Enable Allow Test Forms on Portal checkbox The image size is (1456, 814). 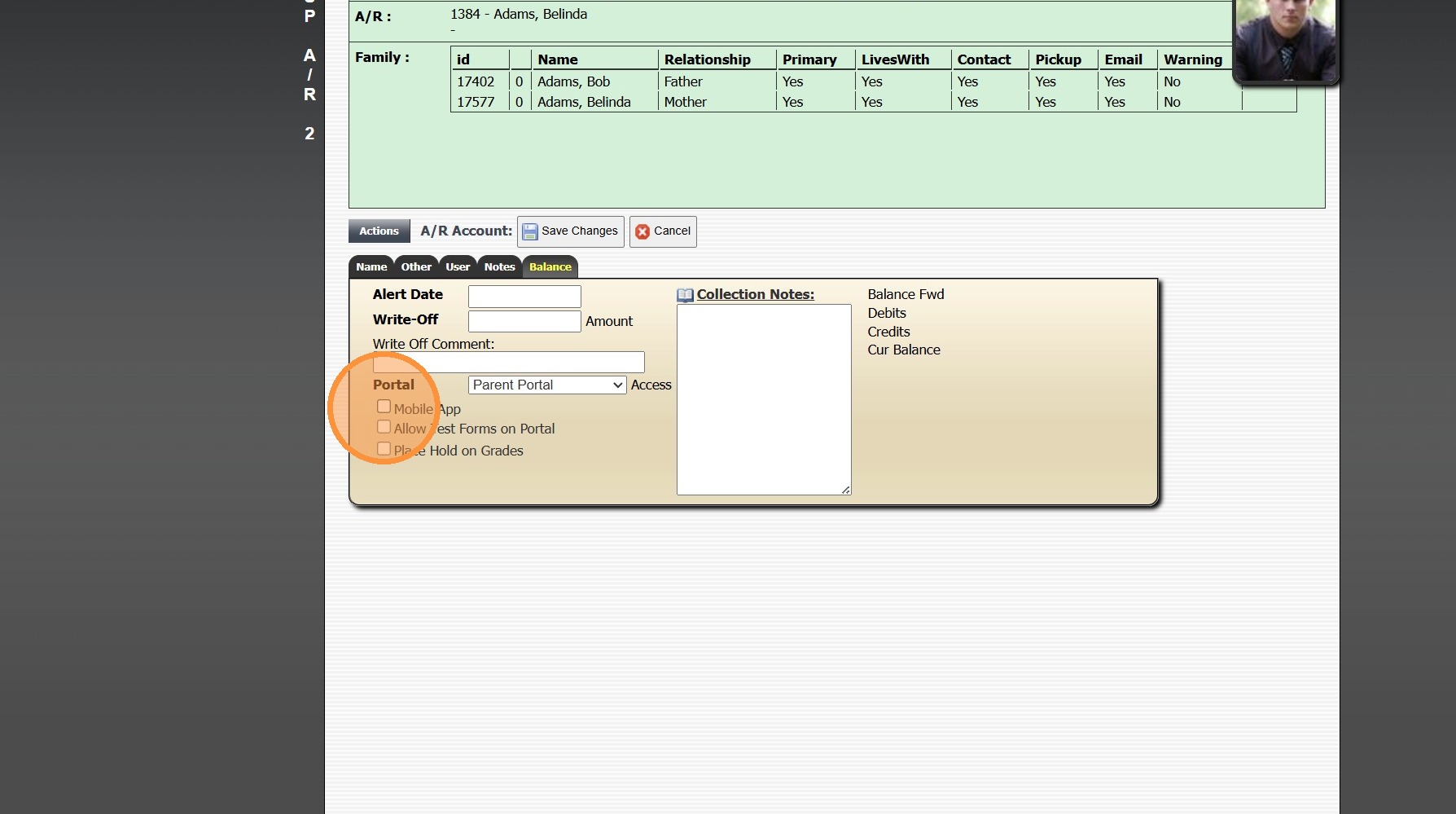[x=384, y=427]
